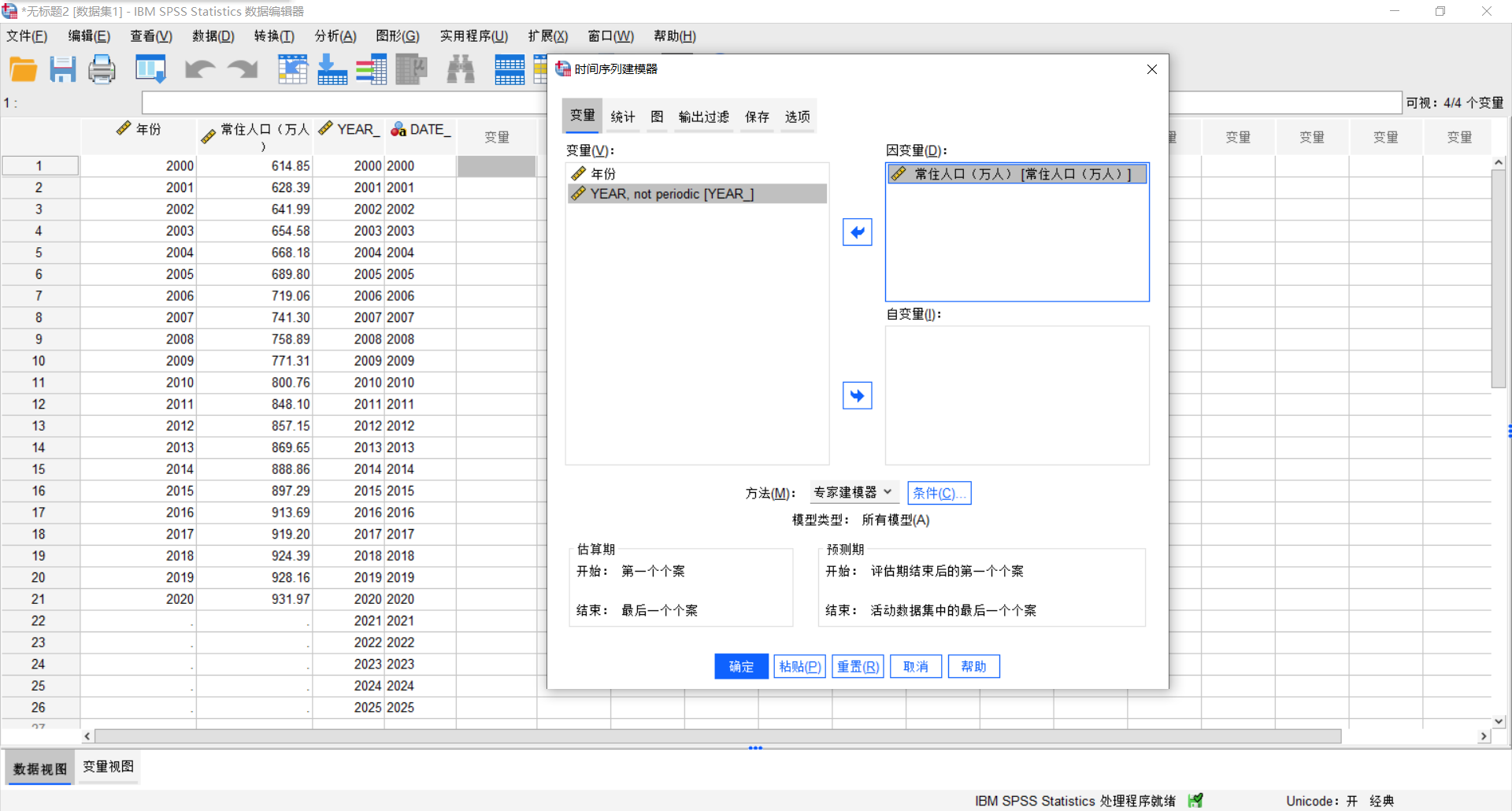Close the 时间序列建模器 dialog
Screen dimensions: 1512x811
pyautogui.click(x=1152, y=69)
